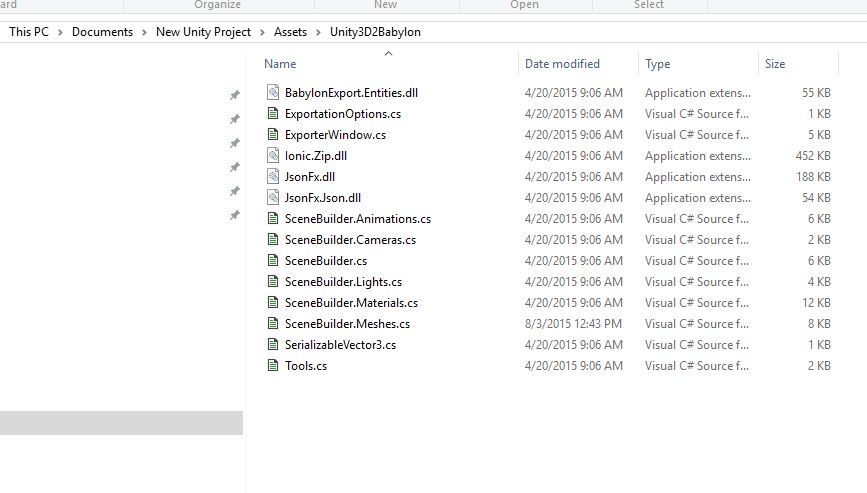Select the file SerializableVector3.cs
The height and width of the screenshot is (493, 867).
[x=340, y=345]
